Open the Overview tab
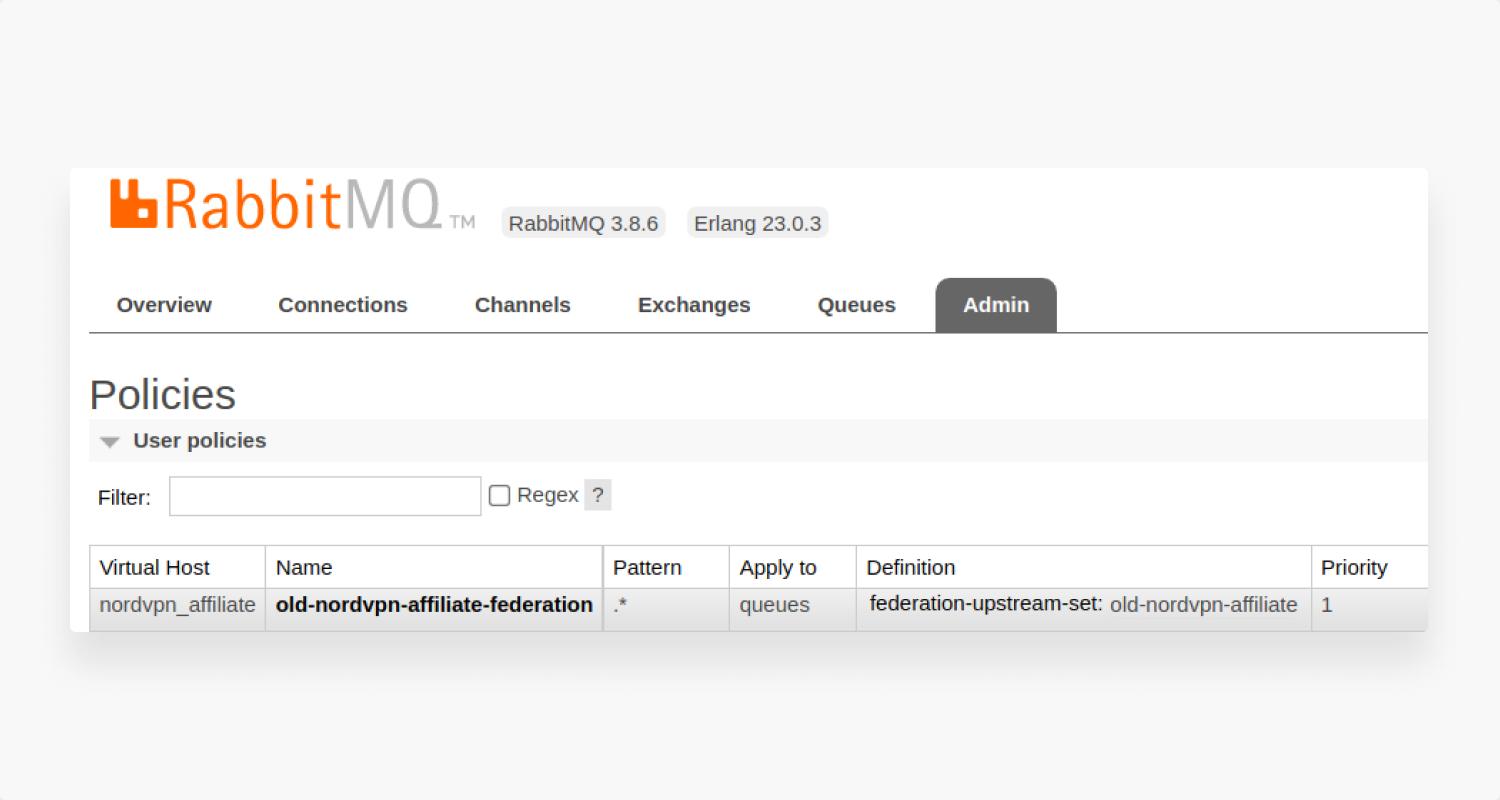Viewport: 1500px width, 800px height. [164, 305]
